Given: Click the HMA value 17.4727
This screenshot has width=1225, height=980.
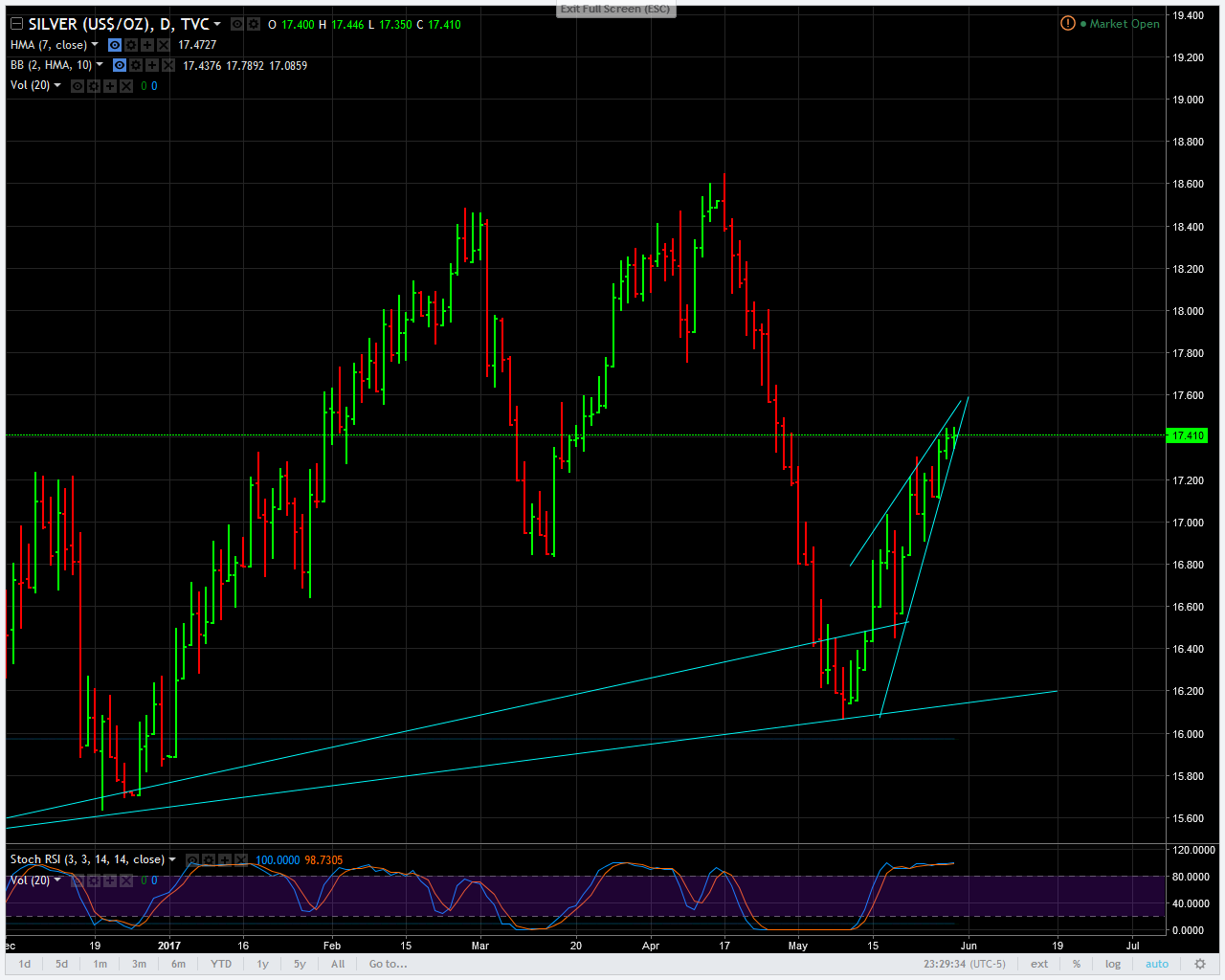Looking at the screenshot, I should point(197,45).
